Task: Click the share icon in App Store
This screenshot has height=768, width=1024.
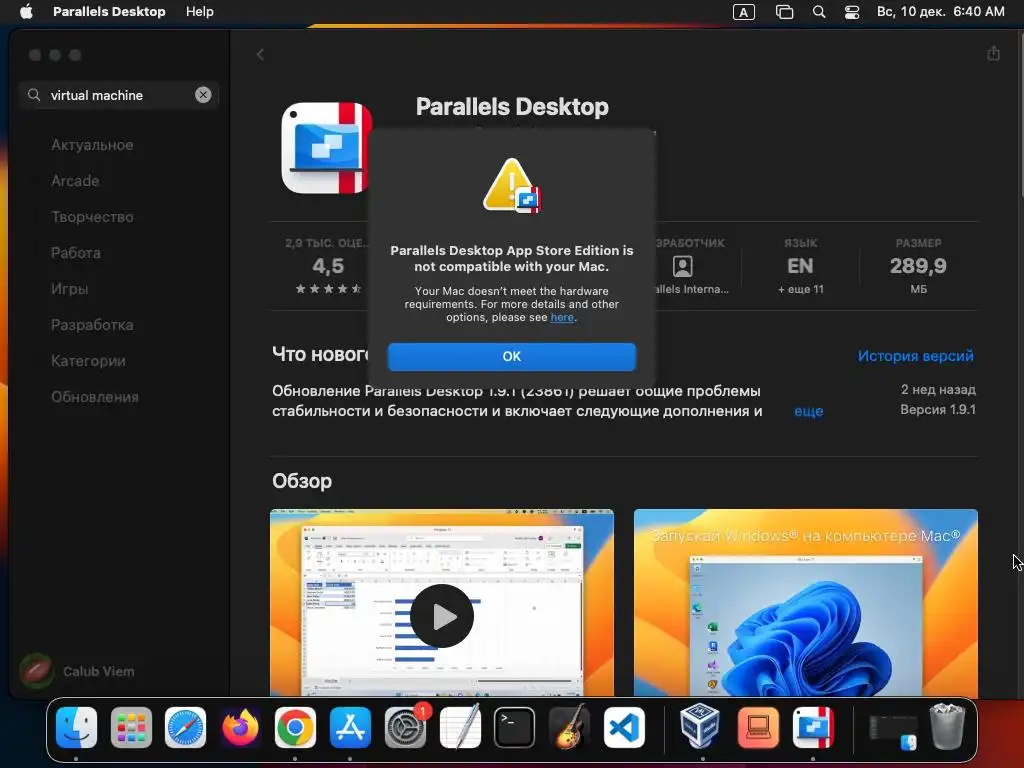Action: point(993,53)
